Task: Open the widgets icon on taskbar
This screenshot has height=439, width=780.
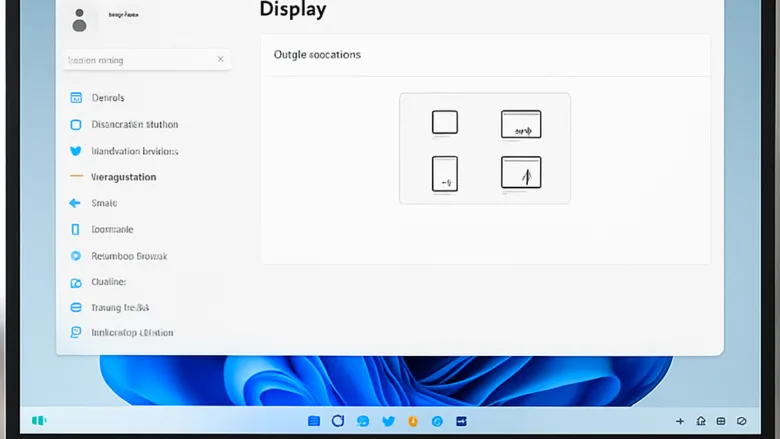Action: (39, 421)
